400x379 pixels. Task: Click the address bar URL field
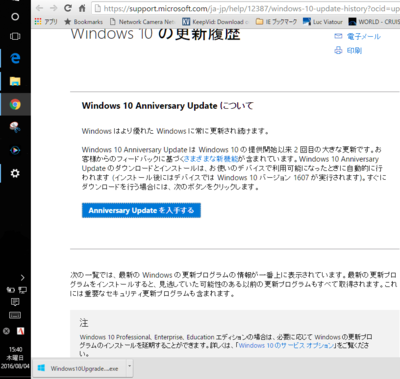246,8
